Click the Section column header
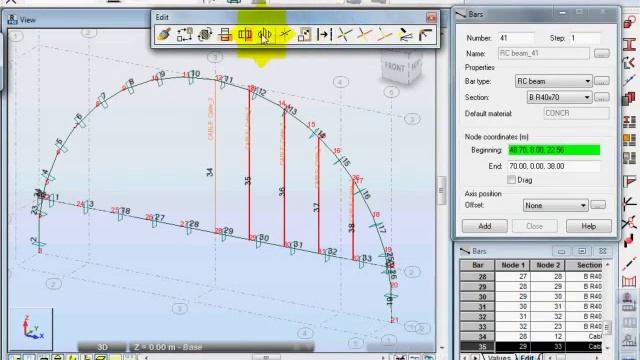 (x=584, y=265)
